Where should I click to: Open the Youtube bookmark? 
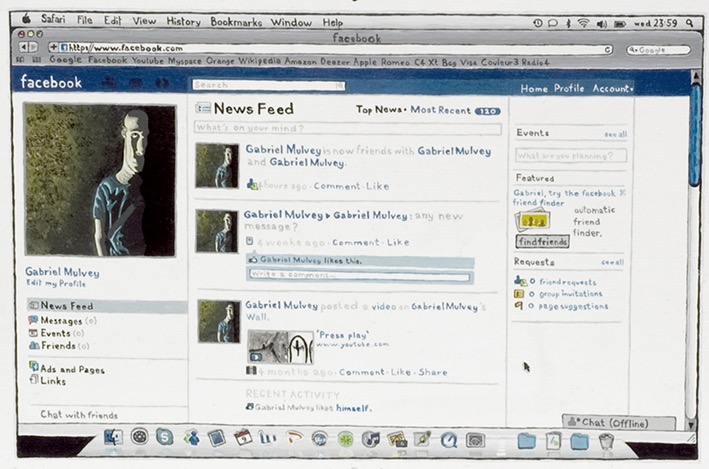click(147, 61)
